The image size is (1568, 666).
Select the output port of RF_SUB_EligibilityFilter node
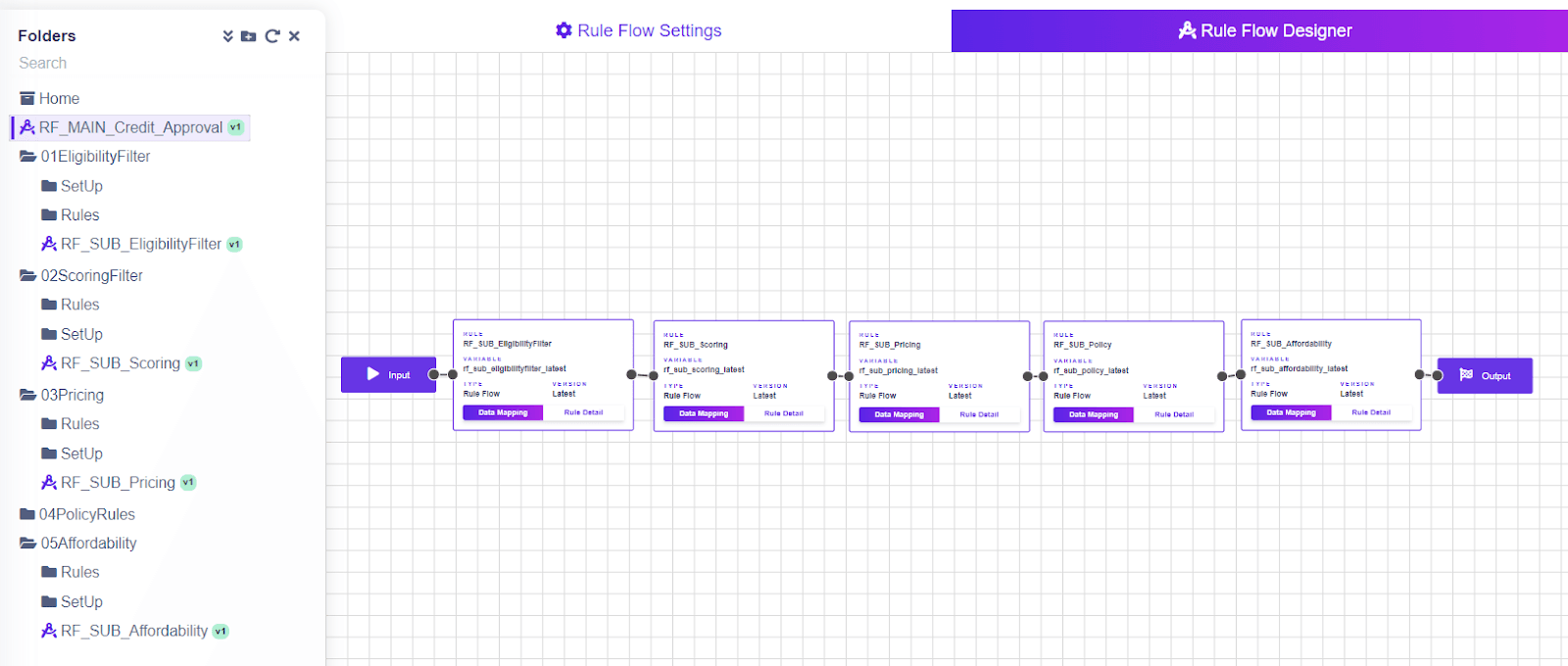click(x=631, y=374)
